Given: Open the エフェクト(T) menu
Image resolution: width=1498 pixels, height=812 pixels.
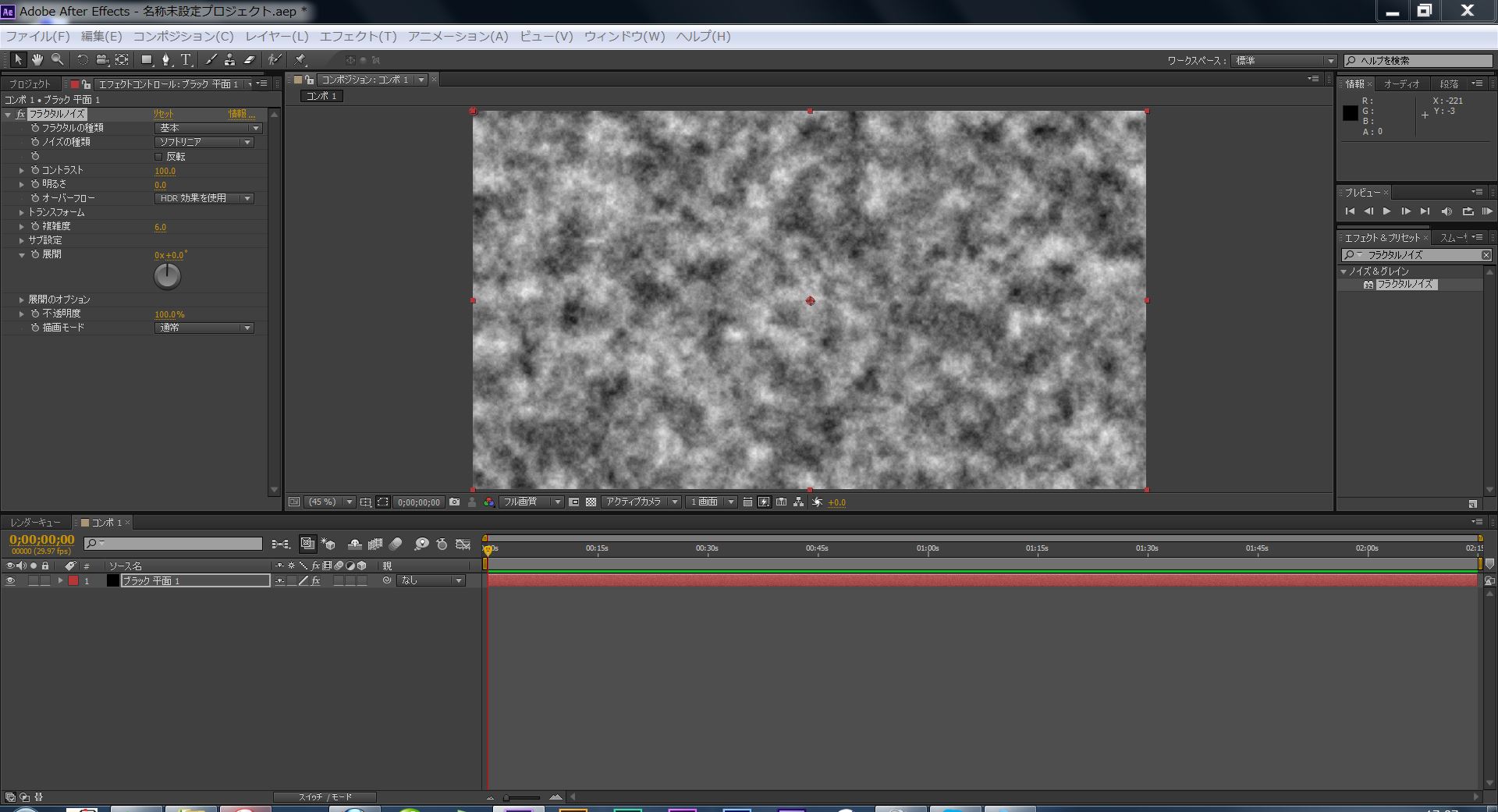Looking at the screenshot, I should pos(358,37).
